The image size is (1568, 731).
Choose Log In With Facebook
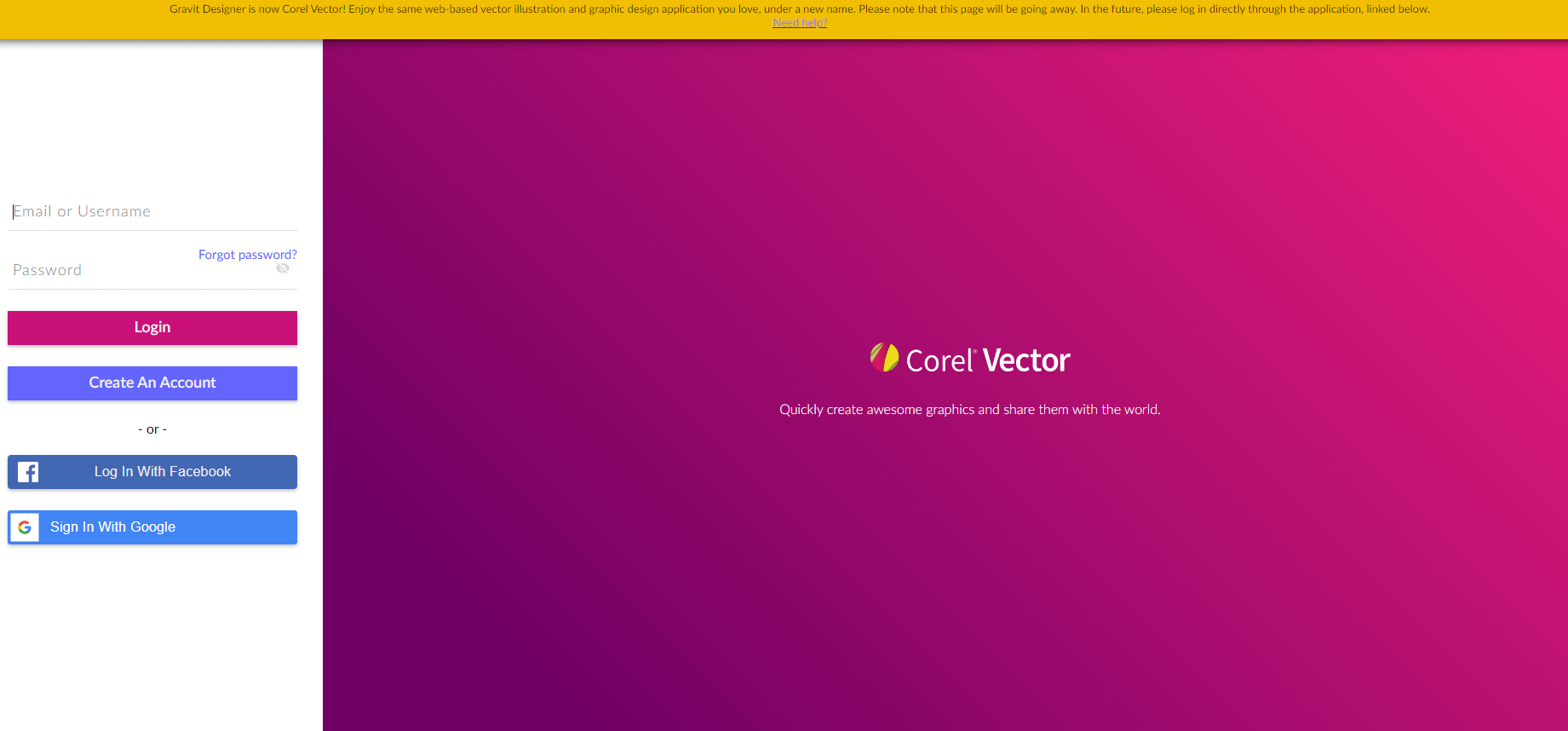[162, 472]
